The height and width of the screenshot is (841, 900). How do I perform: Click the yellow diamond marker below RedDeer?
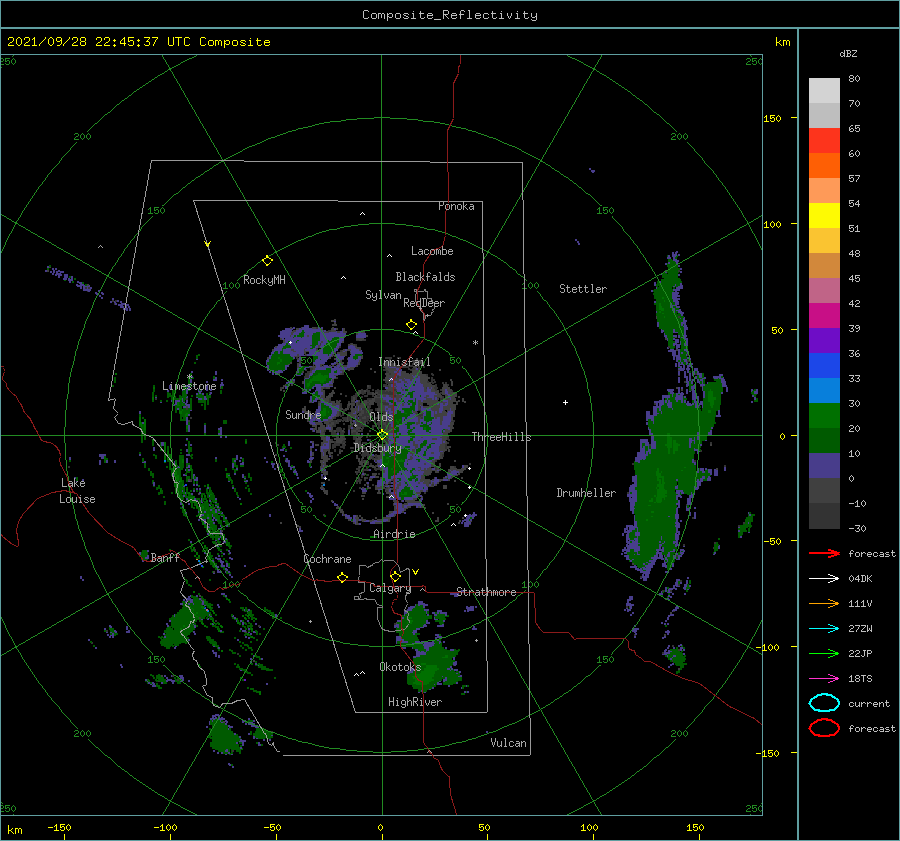(411, 325)
